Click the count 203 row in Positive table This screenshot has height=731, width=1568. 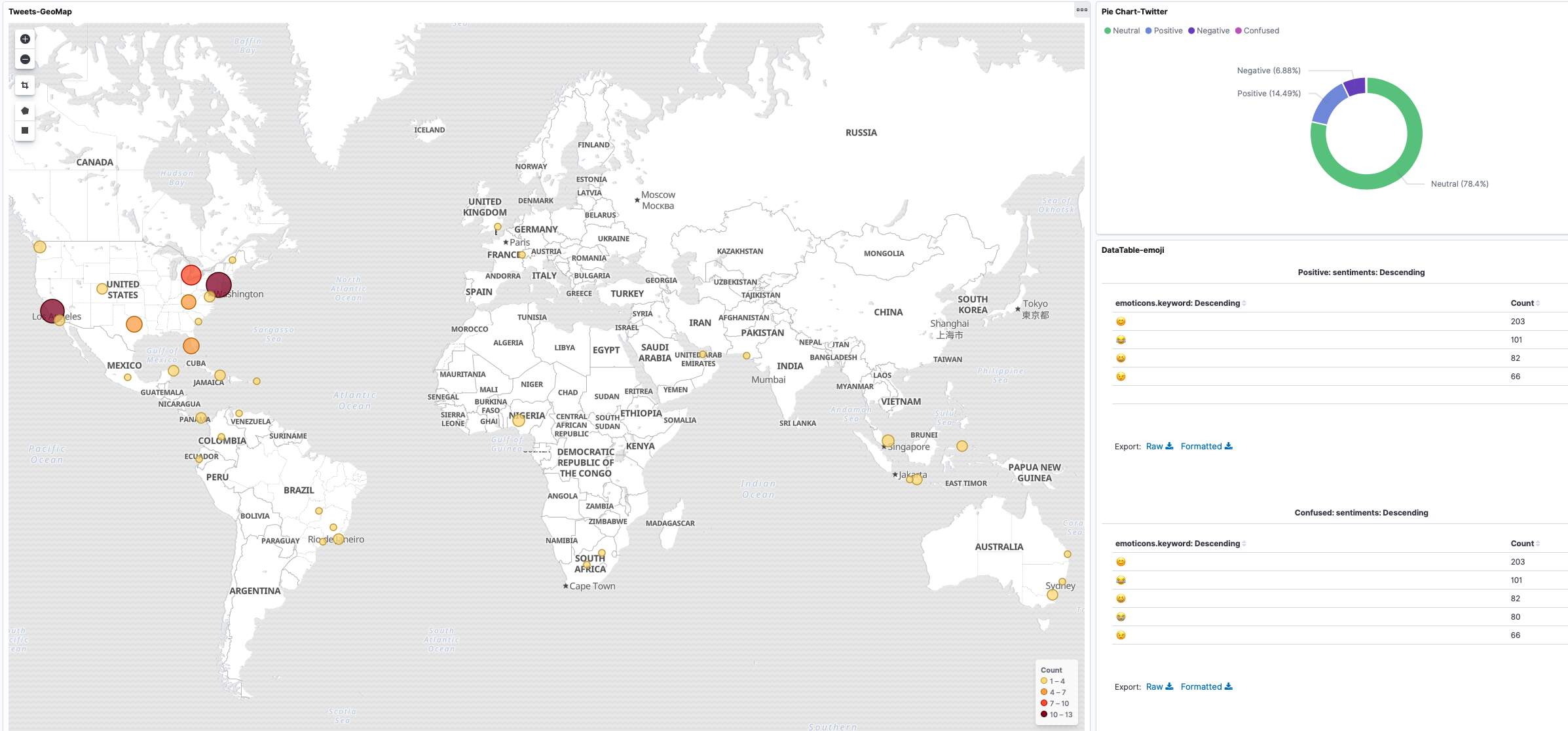pyautogui.click(x=1517, y=322)
